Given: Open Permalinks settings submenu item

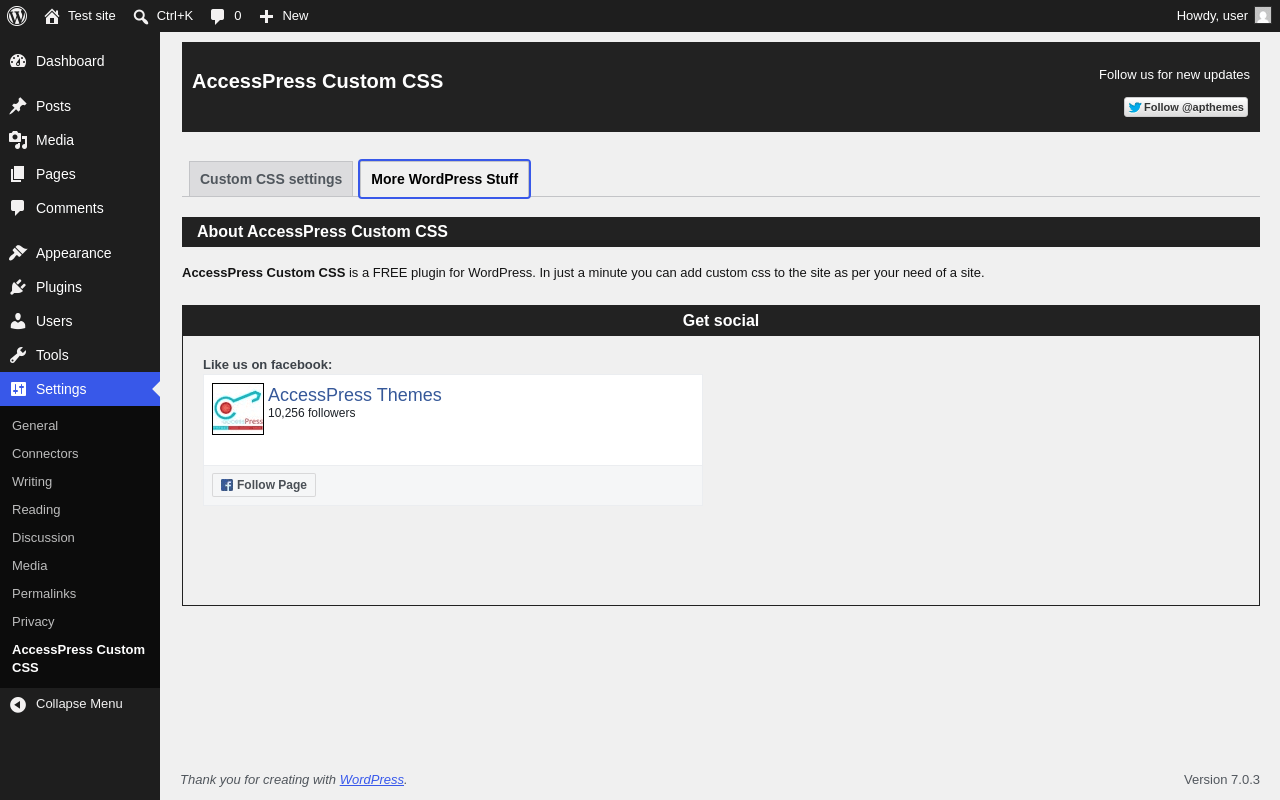Looking at the screenshot, I should [x=44, y=593].
